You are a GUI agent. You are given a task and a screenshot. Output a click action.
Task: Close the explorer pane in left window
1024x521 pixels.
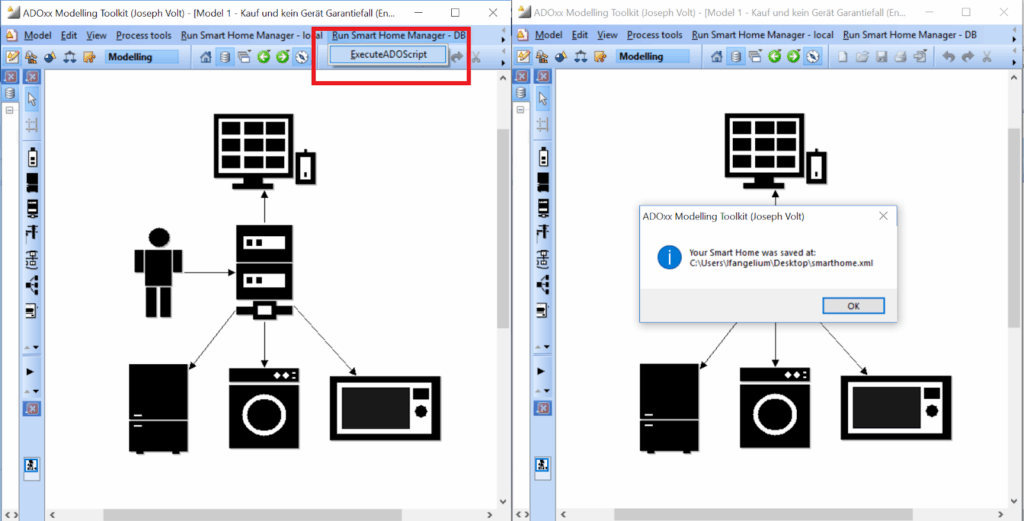[x=10, y=77]
